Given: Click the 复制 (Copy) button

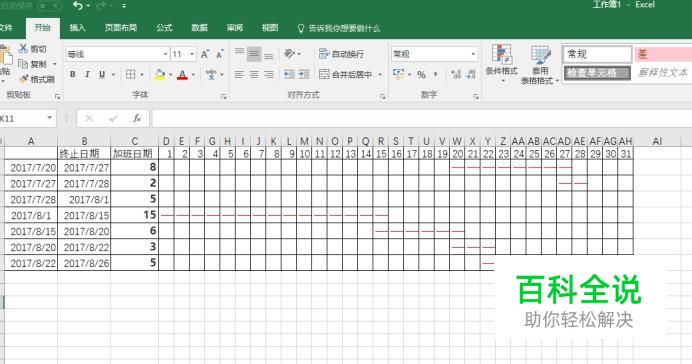Looking at the screenshot, I should tap(33, 64).
